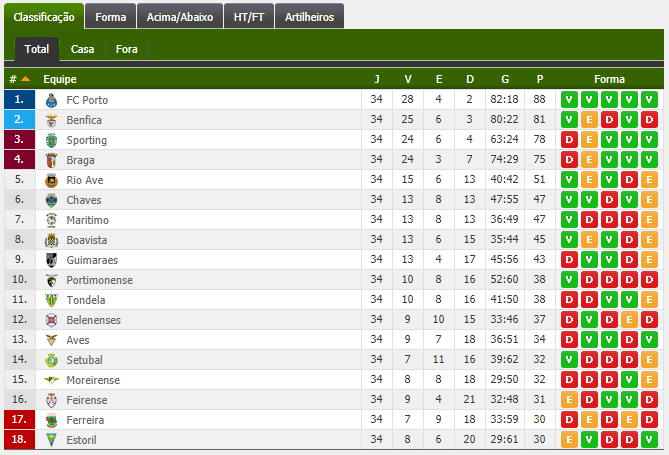Sort standings by the P points column

coord(540,79)
